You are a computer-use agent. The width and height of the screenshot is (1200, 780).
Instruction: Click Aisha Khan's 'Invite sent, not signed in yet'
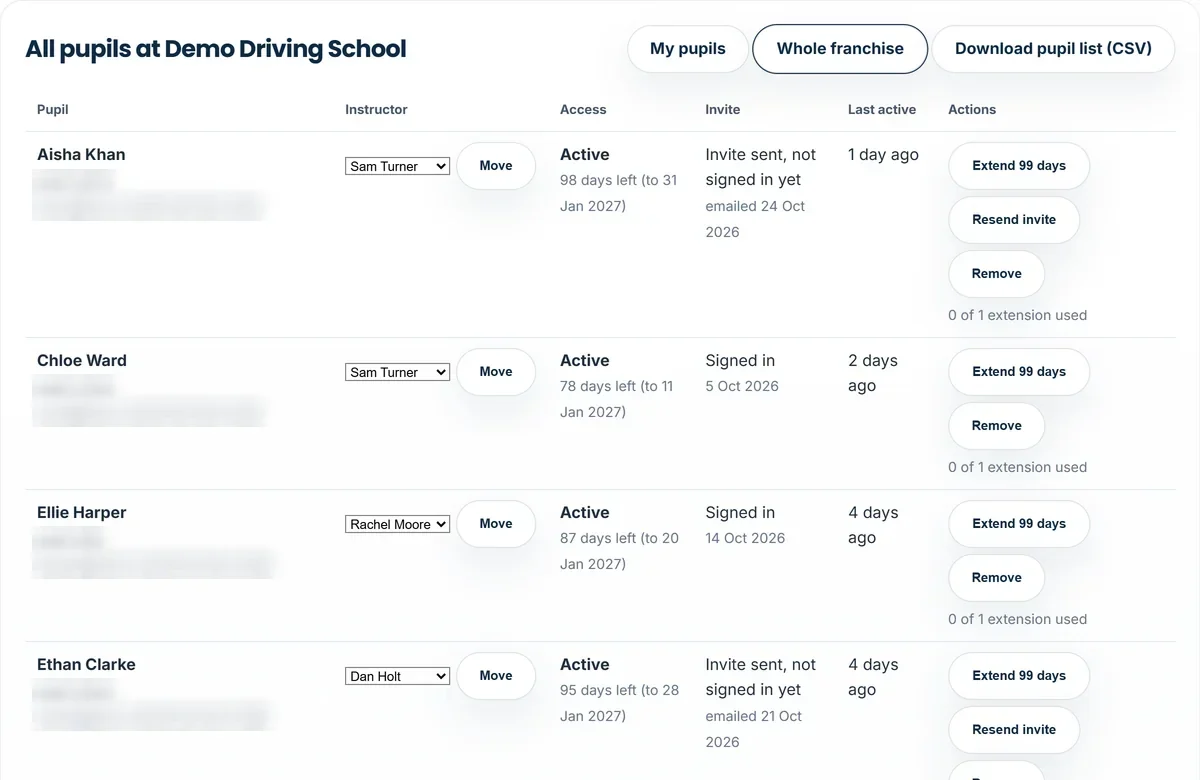pos(760,167)
